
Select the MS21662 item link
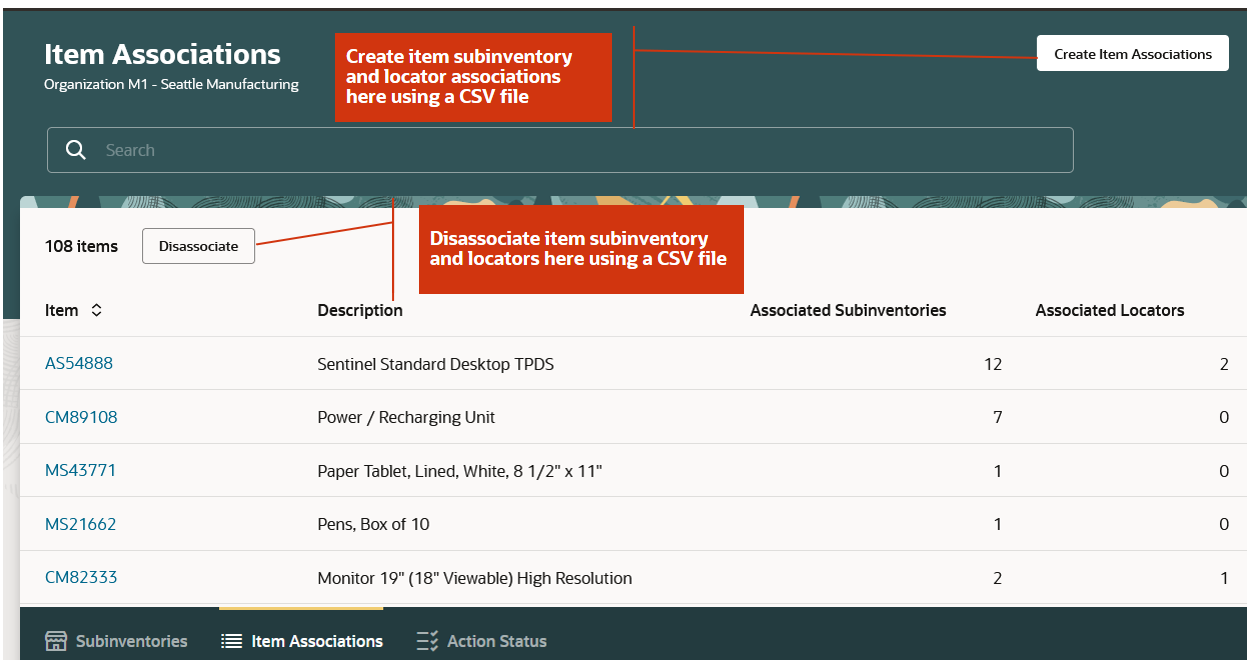(x=80, y=523)
